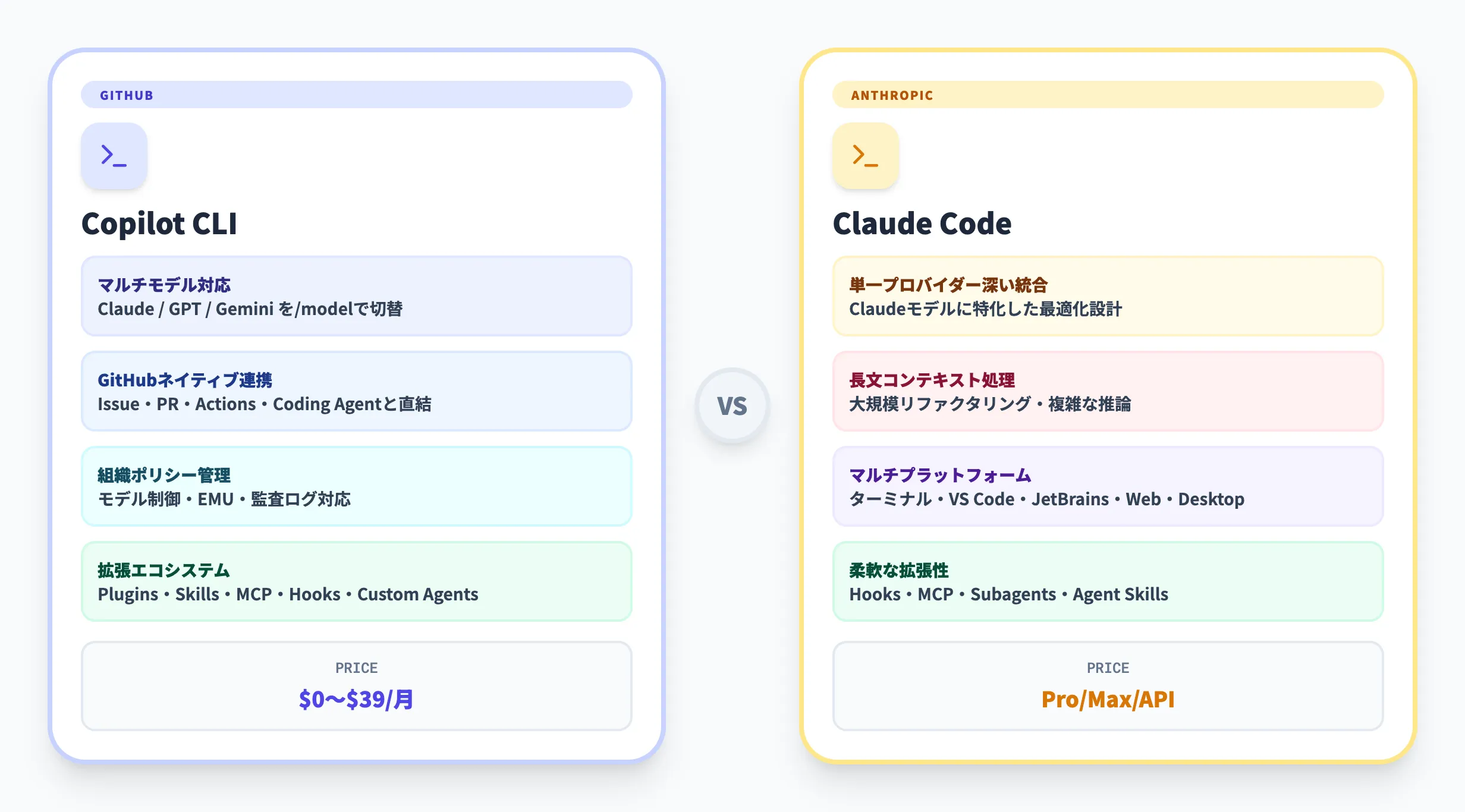The height and width of the screenshot is (812, 1465).
Task: Select the マルチモデル対応 feature card
Action: (x=356, y=296)
